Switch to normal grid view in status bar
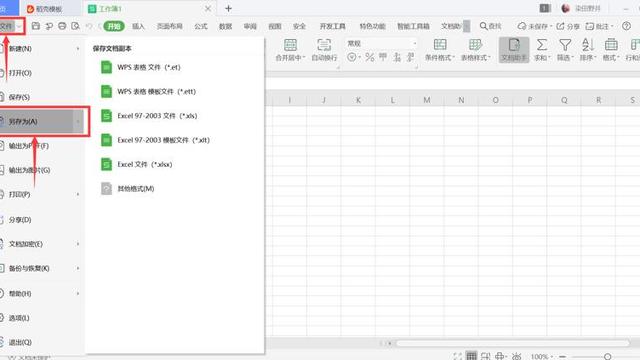640x360 pixels. pos(471,356)
